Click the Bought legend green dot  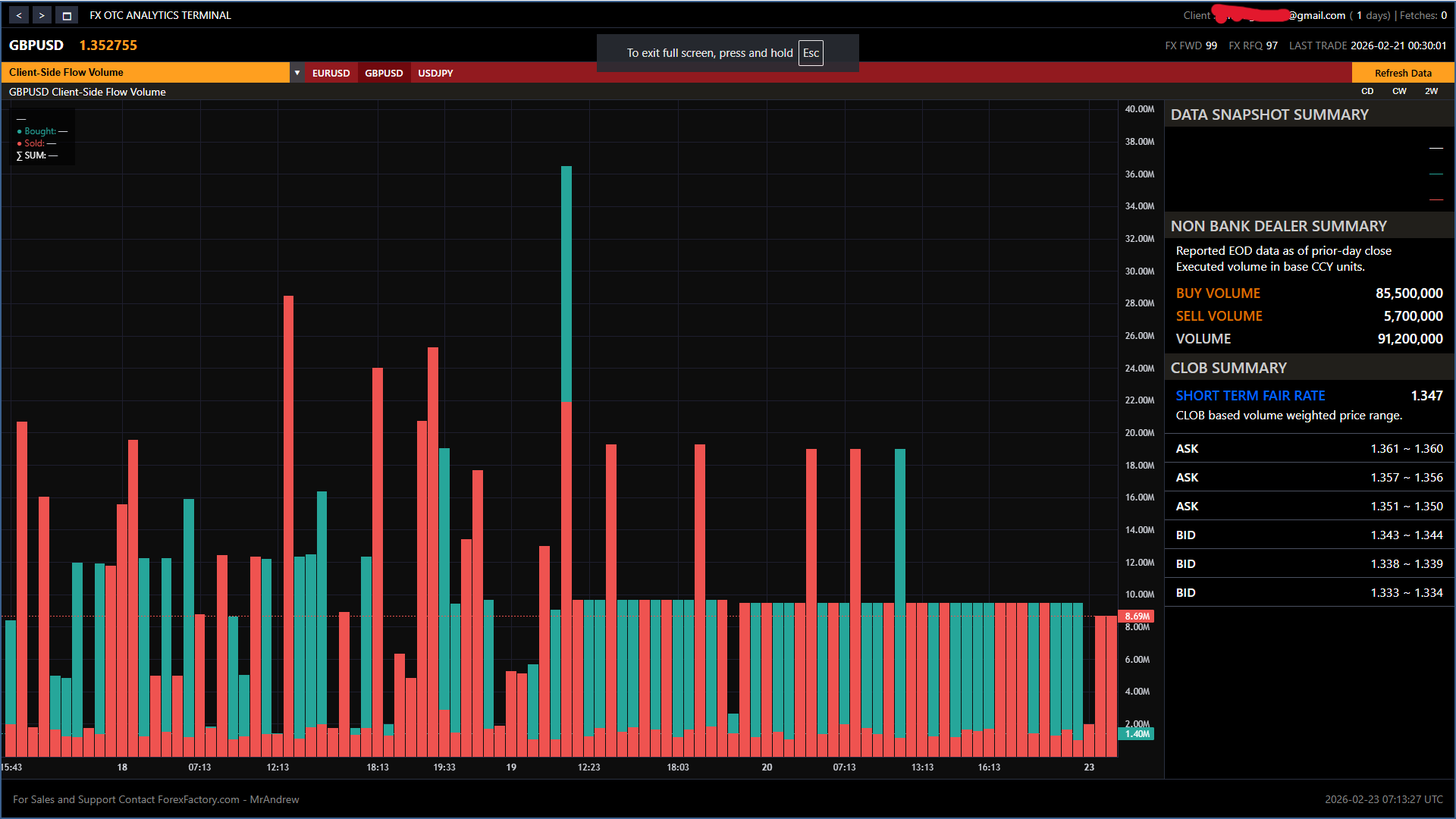(20, 132)
